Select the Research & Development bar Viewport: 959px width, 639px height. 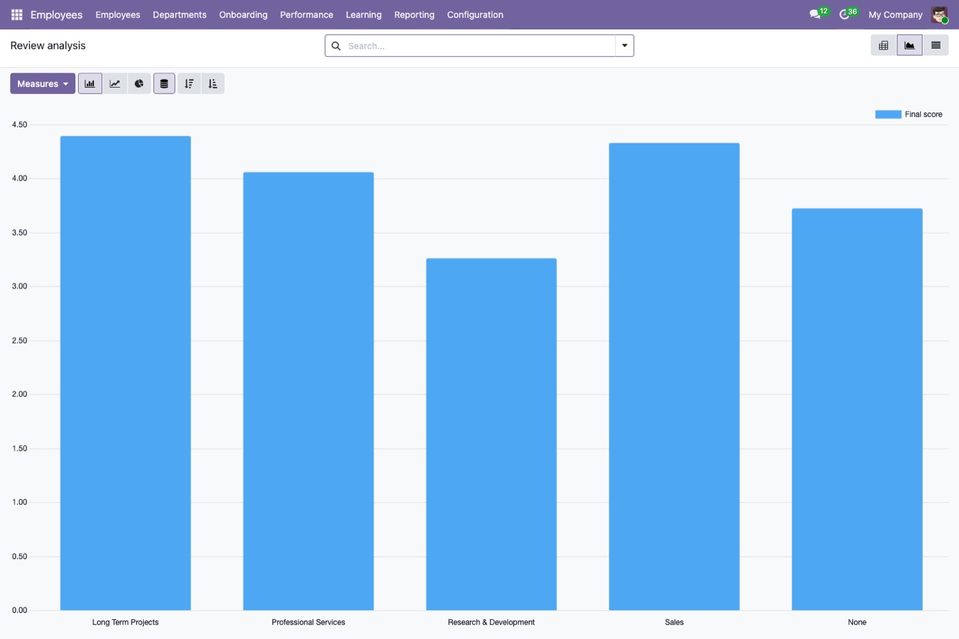pos(491,434)
